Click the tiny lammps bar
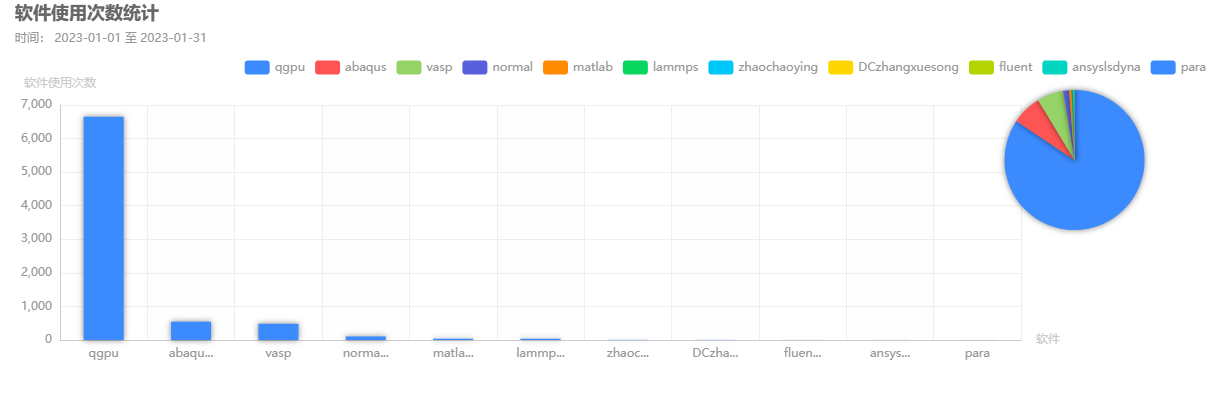Image resolution: width=1221 pixels, height=400 pixels. click(x=540, y=339)
